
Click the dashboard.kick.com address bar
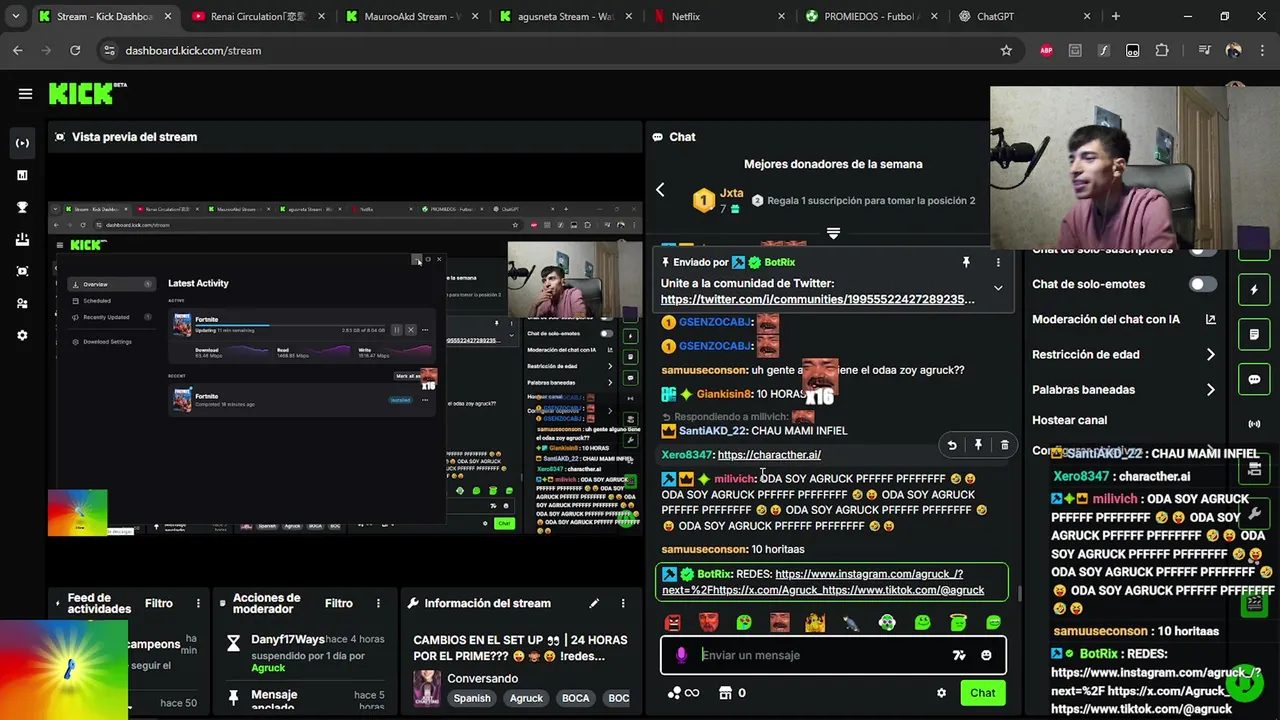(557, 50)
